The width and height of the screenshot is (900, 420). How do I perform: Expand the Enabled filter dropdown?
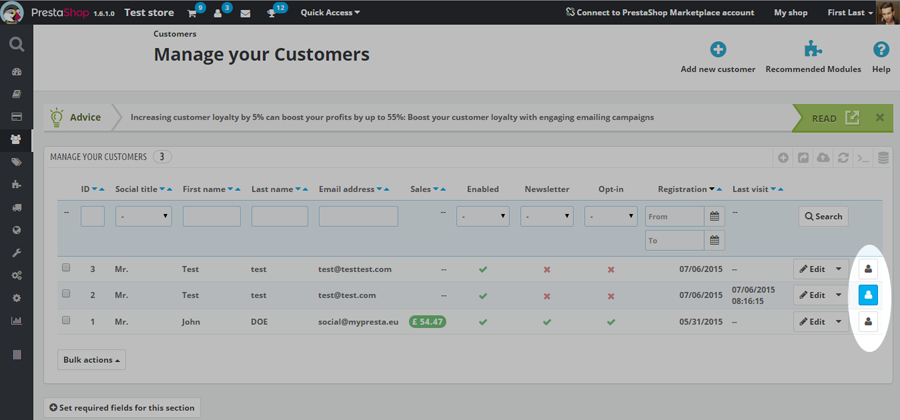[483, 216]
